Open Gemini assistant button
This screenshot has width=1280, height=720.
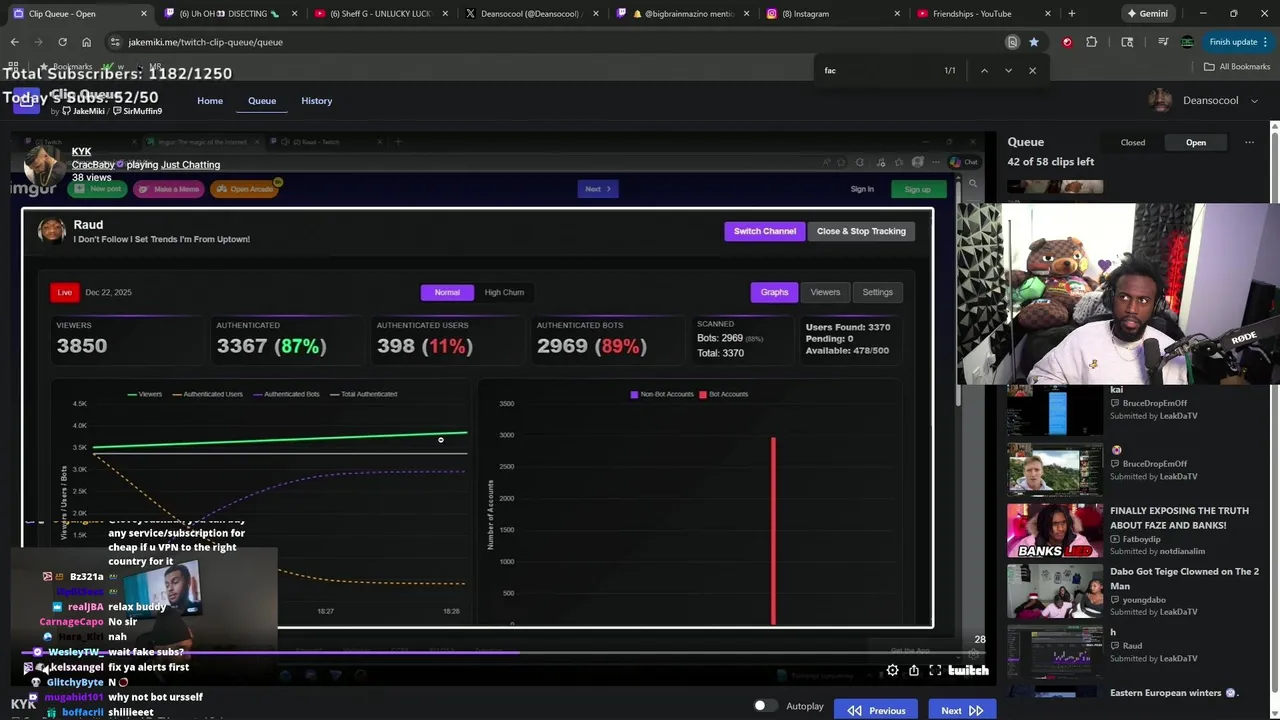[1147, 14]
